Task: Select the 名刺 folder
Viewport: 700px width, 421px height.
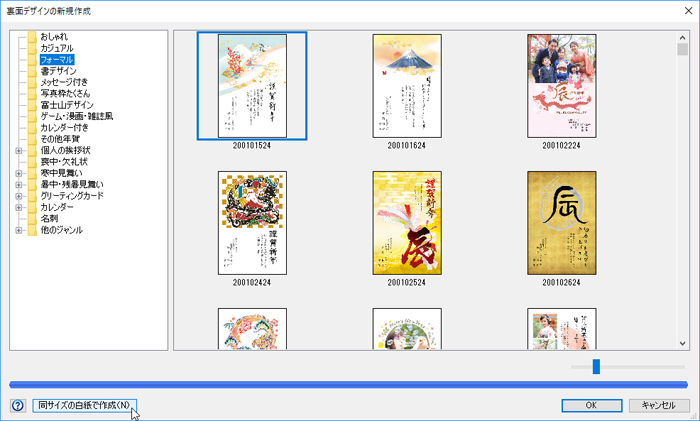Action: pos(49,219)
